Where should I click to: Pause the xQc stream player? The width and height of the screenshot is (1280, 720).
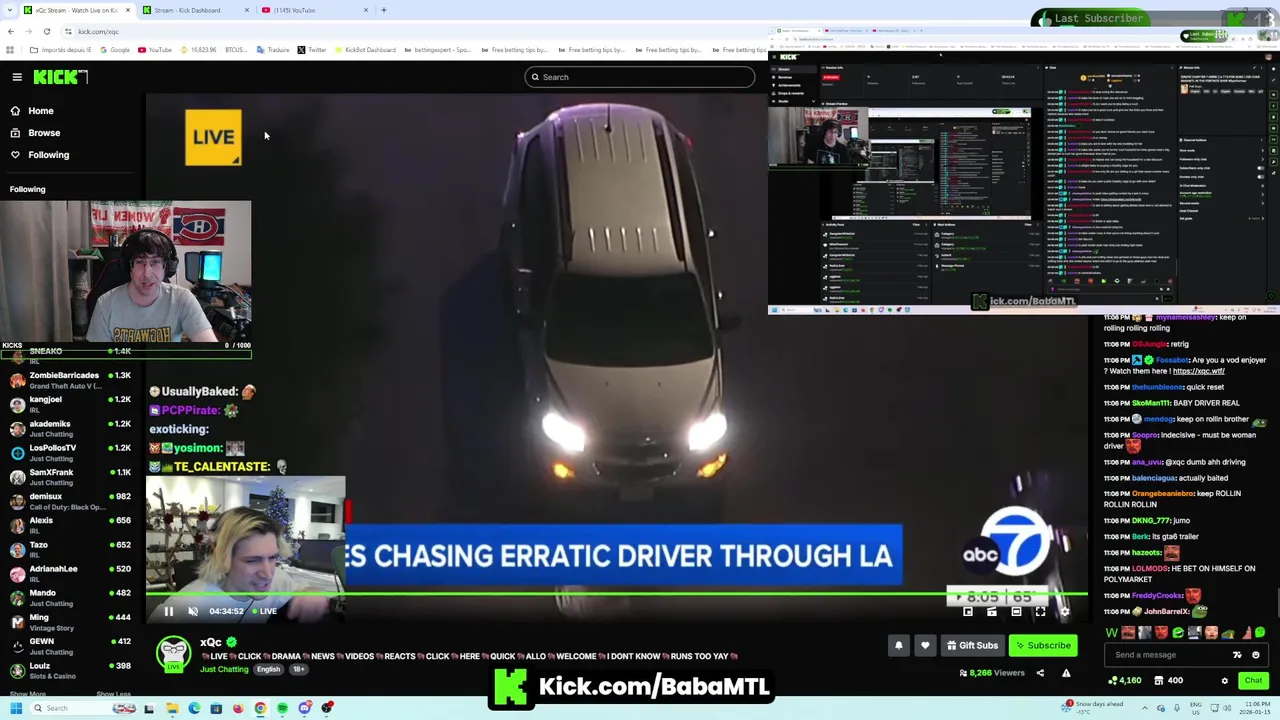(169, 611)
